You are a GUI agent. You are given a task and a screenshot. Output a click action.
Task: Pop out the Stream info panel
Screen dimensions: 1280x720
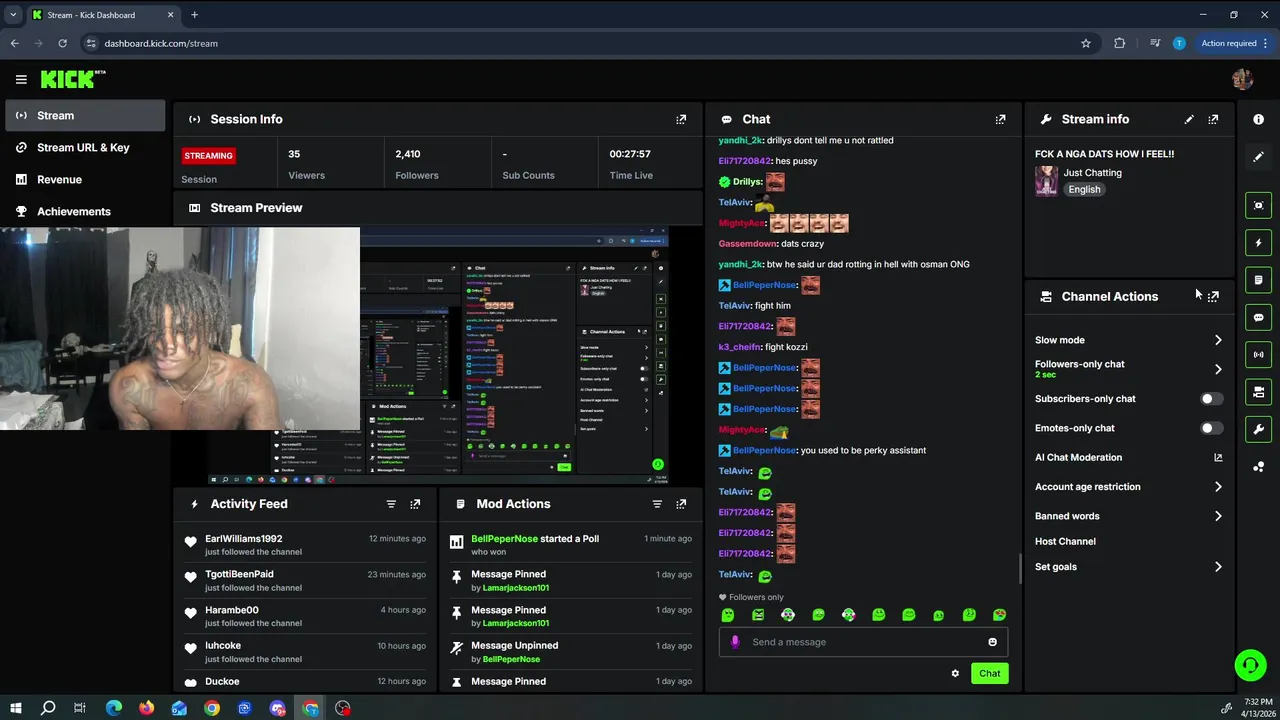pyautogui.click(x=1213, y=119)
